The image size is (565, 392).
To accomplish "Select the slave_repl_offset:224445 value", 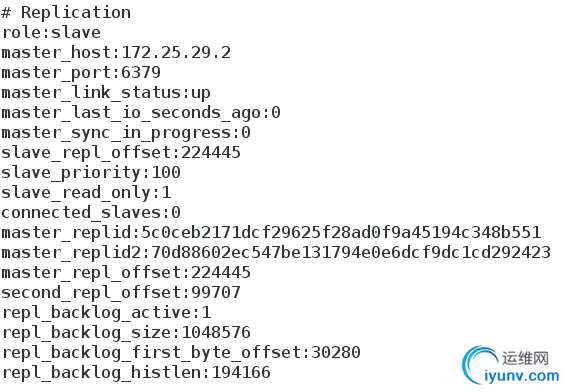I will pos(210,152).
